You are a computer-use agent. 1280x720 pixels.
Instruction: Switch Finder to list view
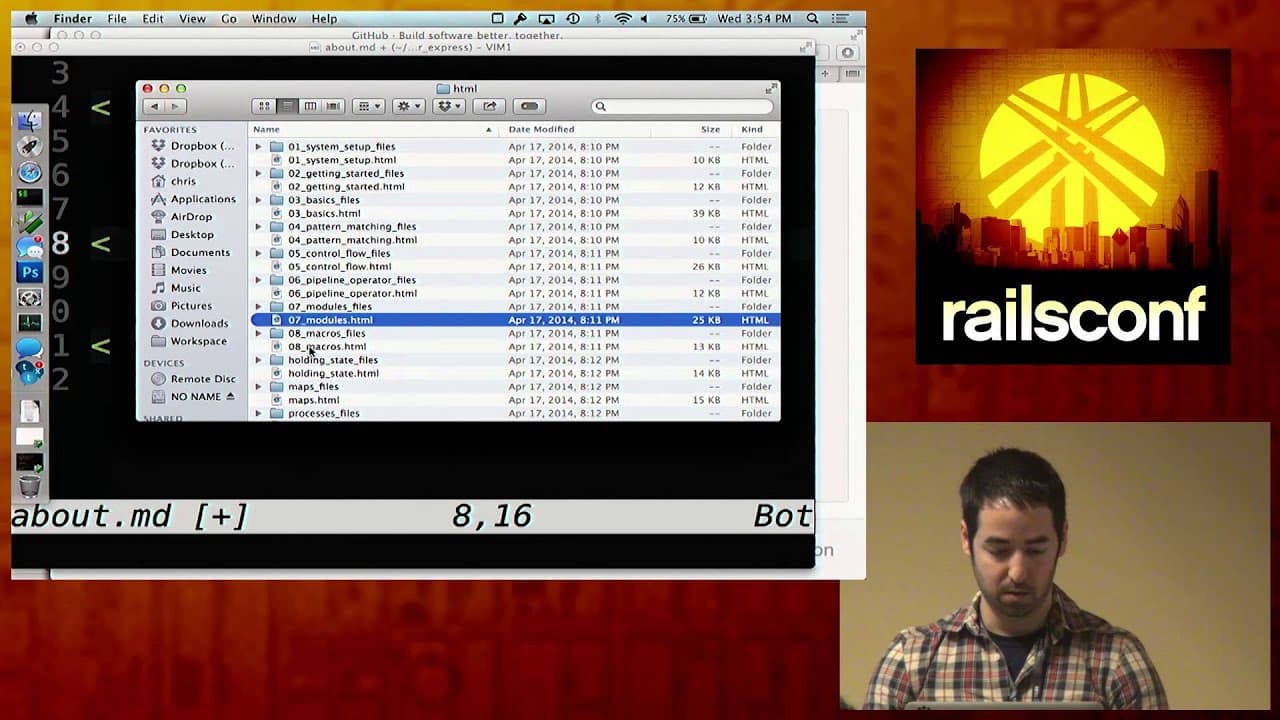[x=287, y=106]
